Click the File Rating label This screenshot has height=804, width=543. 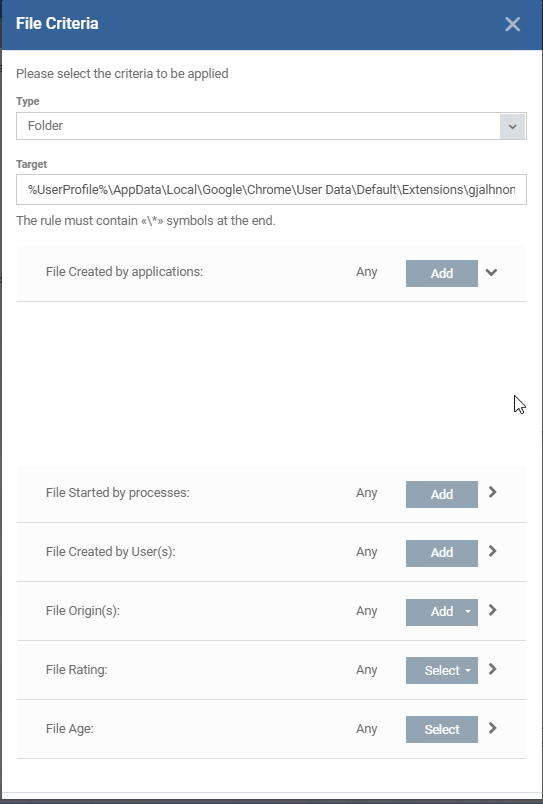pyautogui.click(x=76, y=670)
